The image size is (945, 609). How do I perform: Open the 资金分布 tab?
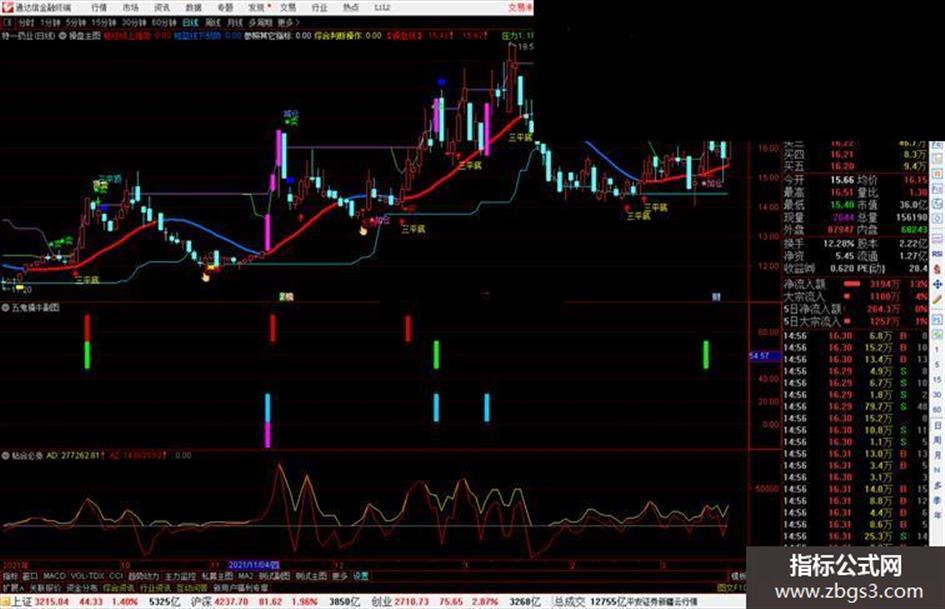pos(82,587)
